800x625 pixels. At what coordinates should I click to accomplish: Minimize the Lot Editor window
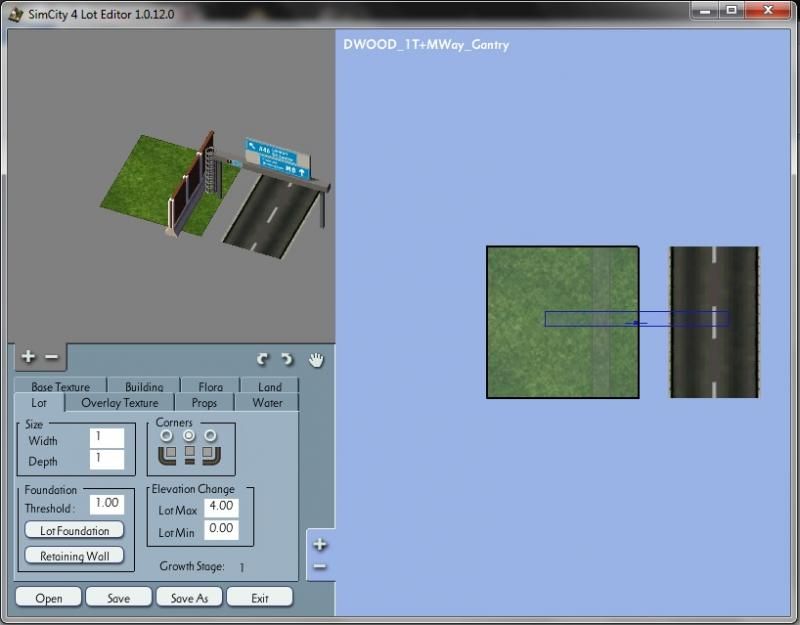[x=705, y=10]
